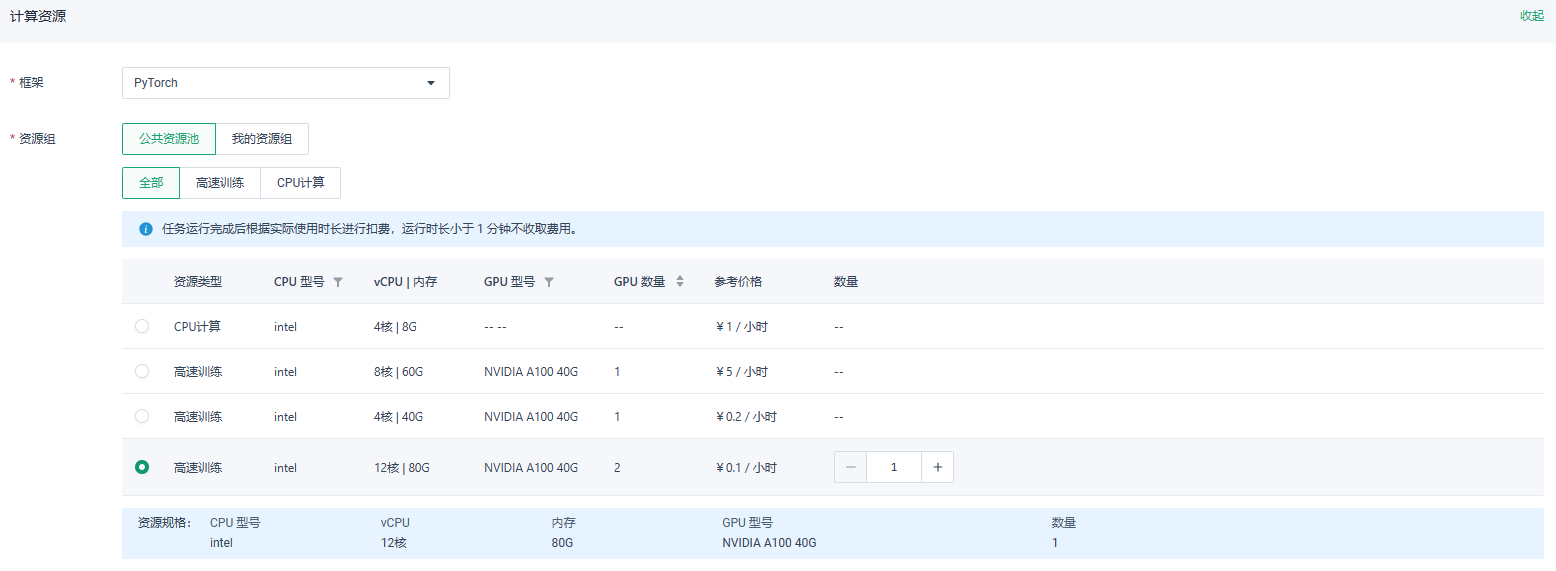Increase quantity with the plus button
This screenshot has width=1556, height=571.
937,467
